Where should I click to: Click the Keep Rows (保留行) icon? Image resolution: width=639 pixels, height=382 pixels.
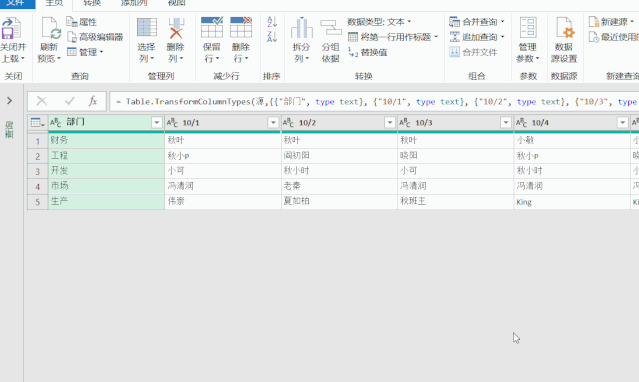coord(212,27)
